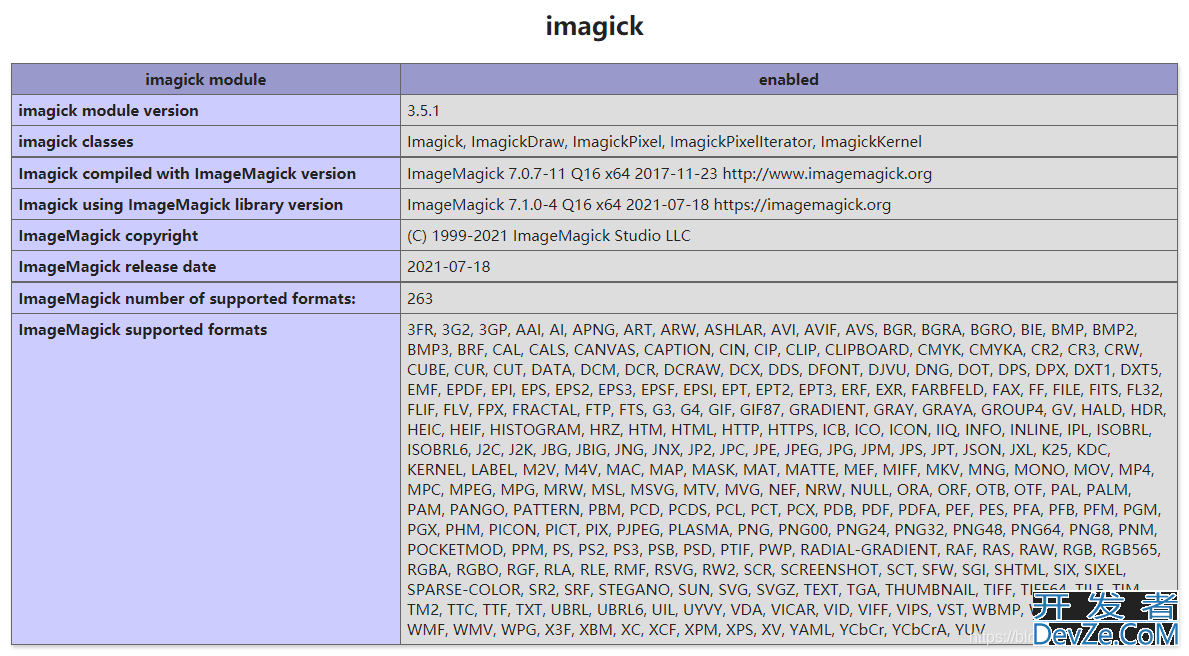Select "Imagick using ImageMagick library version" label
1189x656 pixels.
click(x=180, y=205)
